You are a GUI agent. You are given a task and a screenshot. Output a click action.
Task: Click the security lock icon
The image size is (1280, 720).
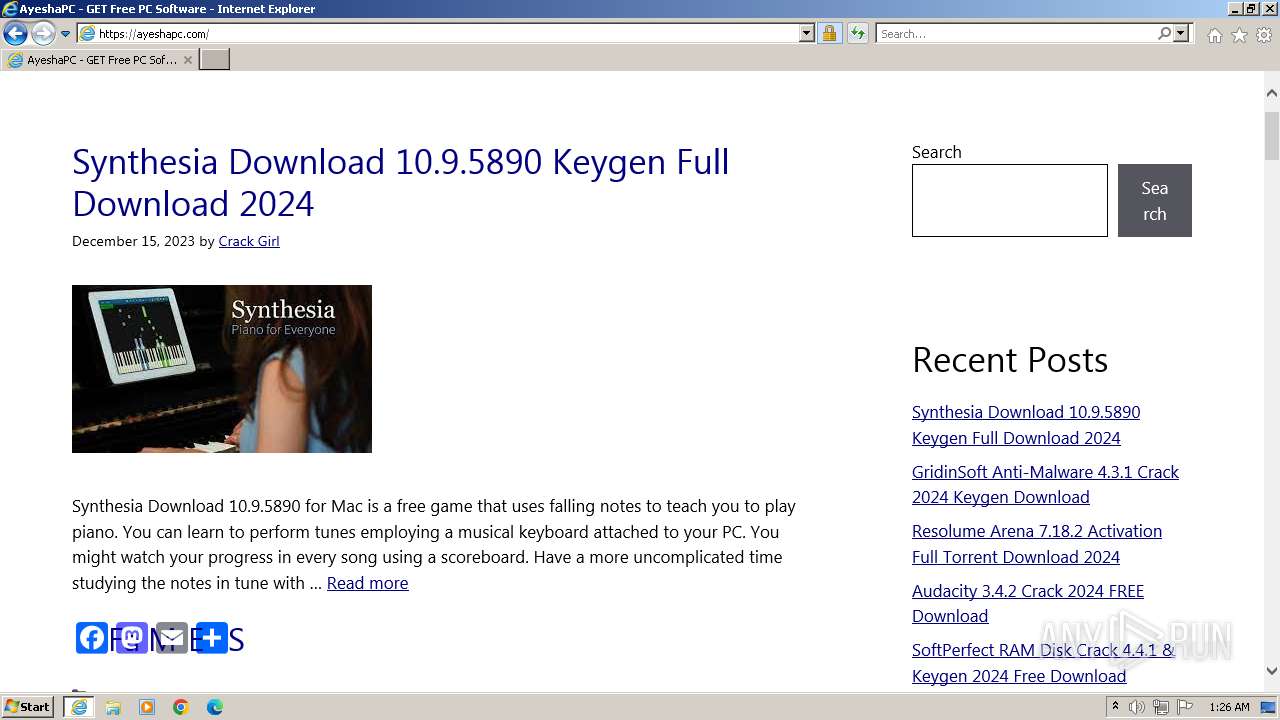tap(829, 33)
